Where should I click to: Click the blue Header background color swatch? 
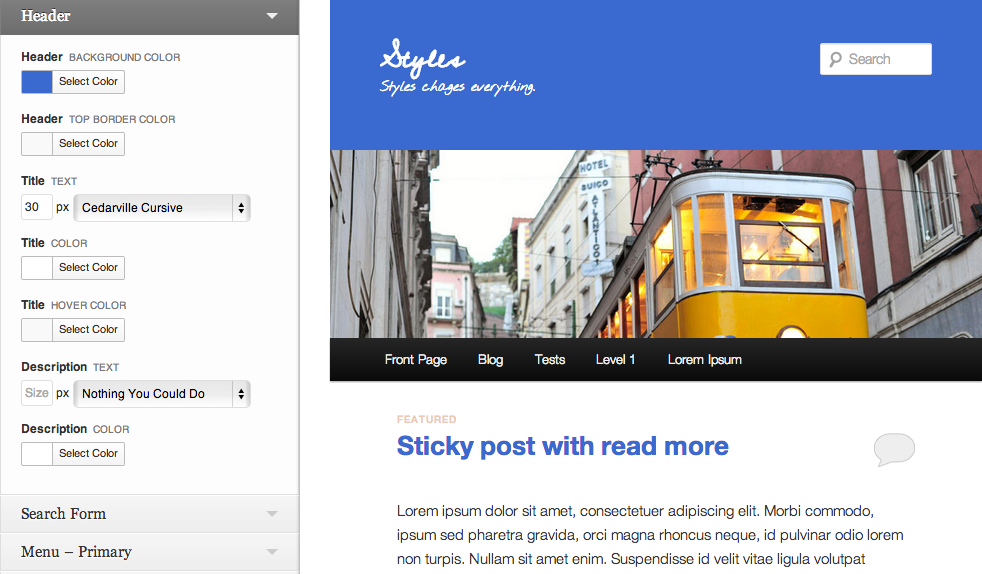coord(37,82)
